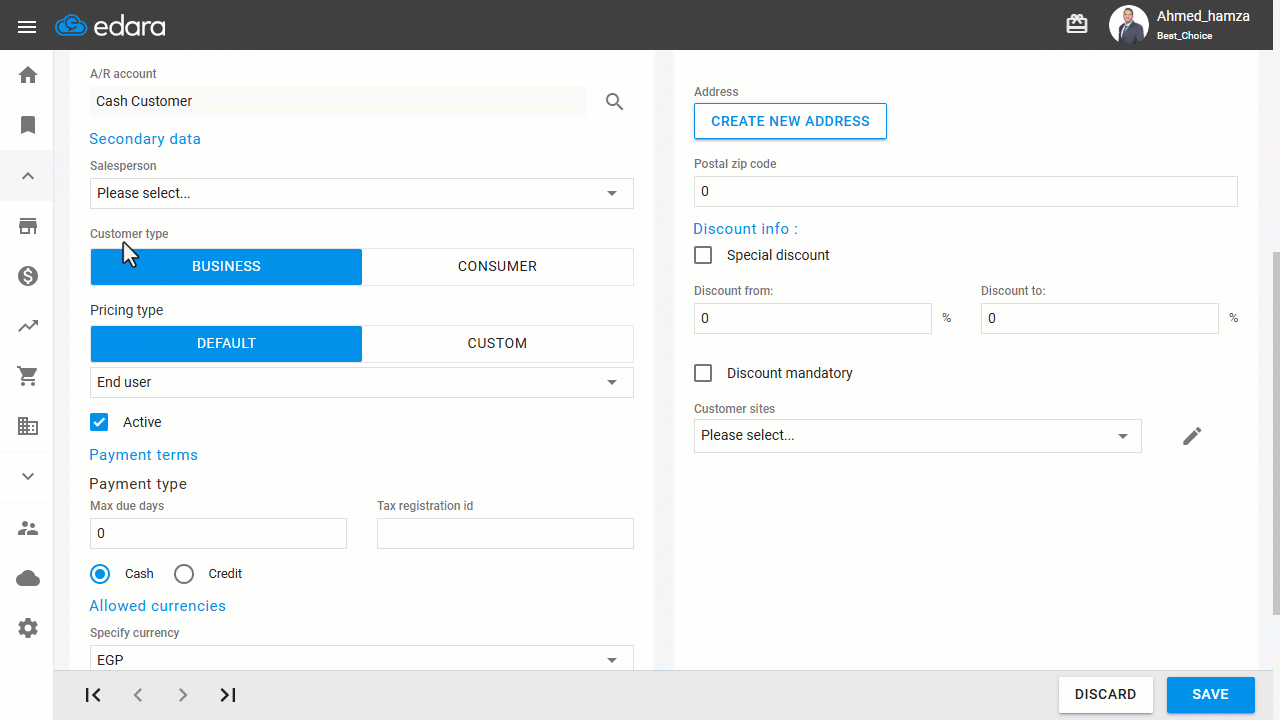Click the DISCARD button
The height and width of the screenshot is (720, 1280).
pyautogui.click(x=1106, y=694)
